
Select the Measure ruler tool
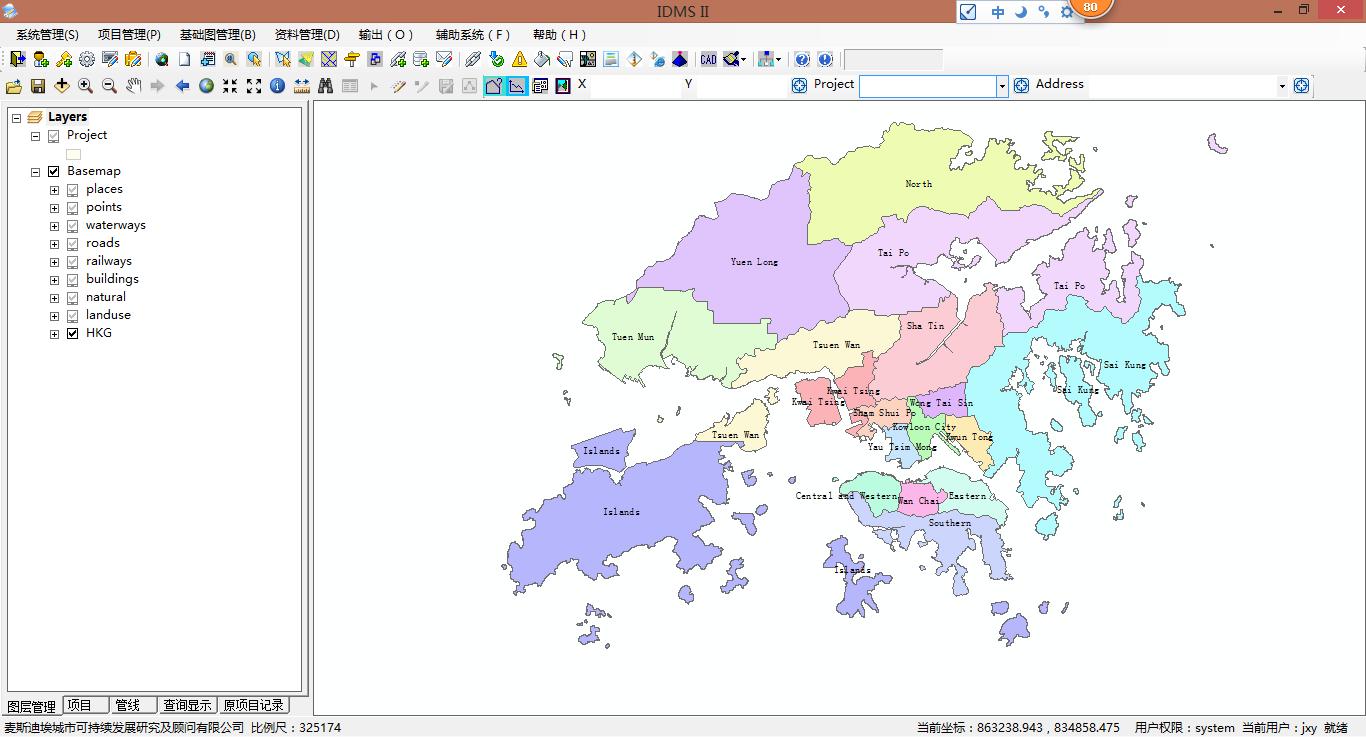[302, 86]
